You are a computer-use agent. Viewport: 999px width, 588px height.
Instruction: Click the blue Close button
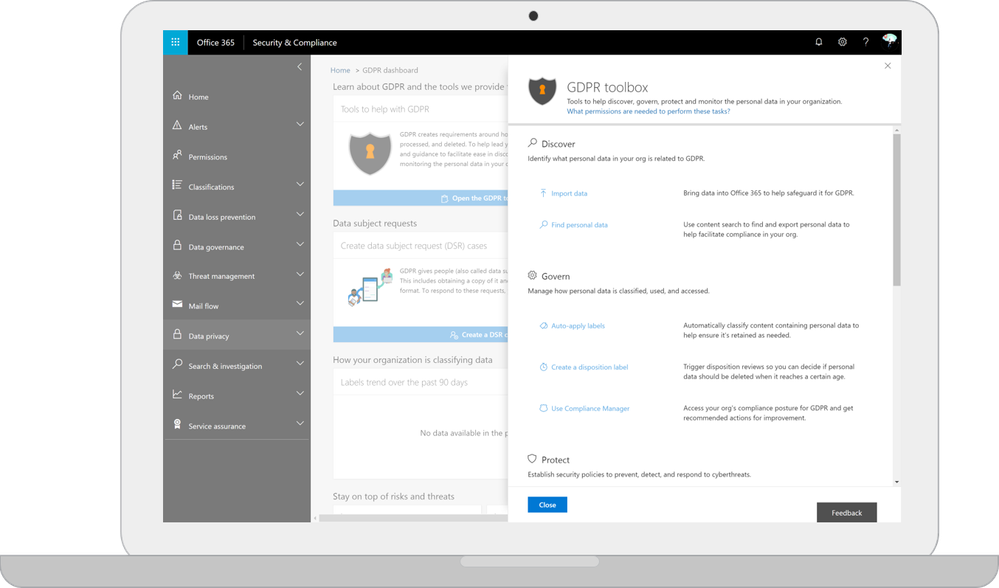tap(547, 505)
